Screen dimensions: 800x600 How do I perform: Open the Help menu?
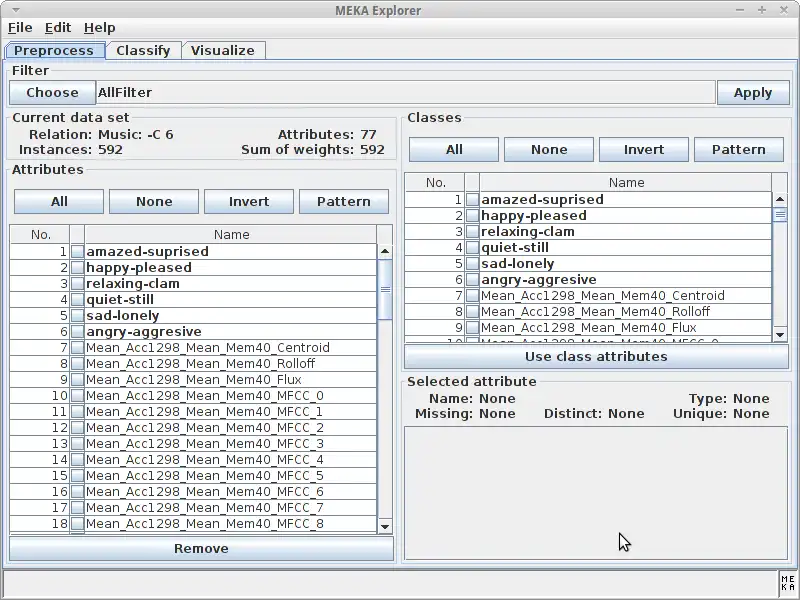click(x=99, y=27)
